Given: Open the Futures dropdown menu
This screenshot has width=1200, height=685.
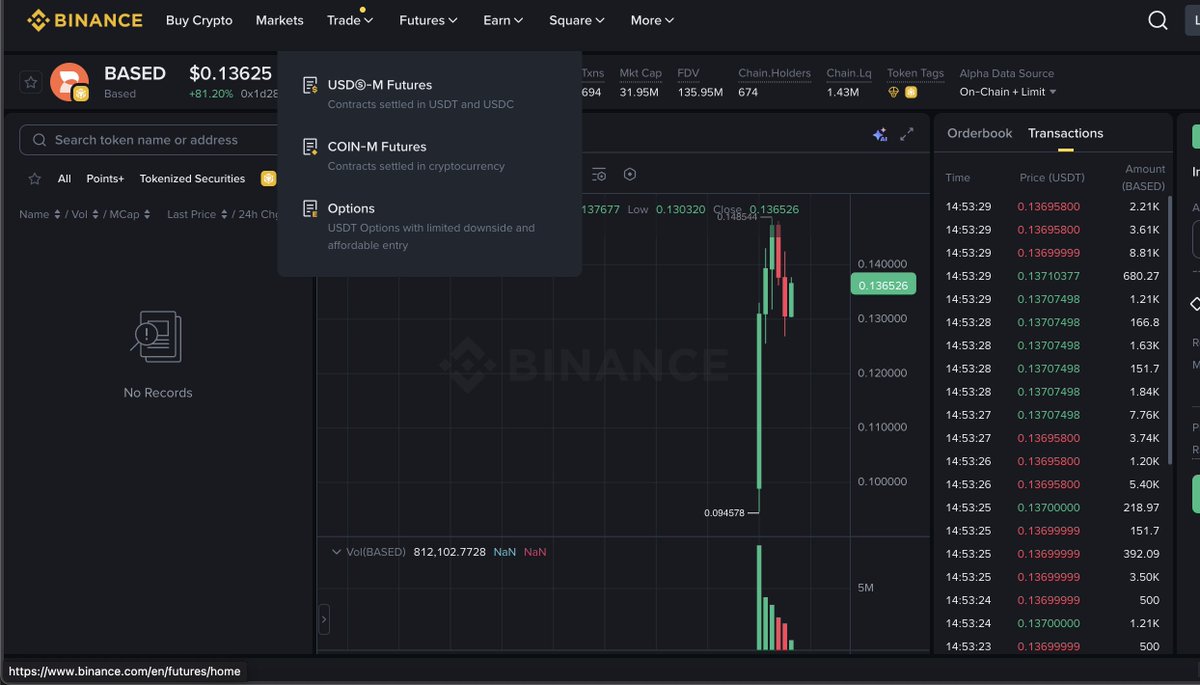Looking at the screenshot, I should 428,20.
